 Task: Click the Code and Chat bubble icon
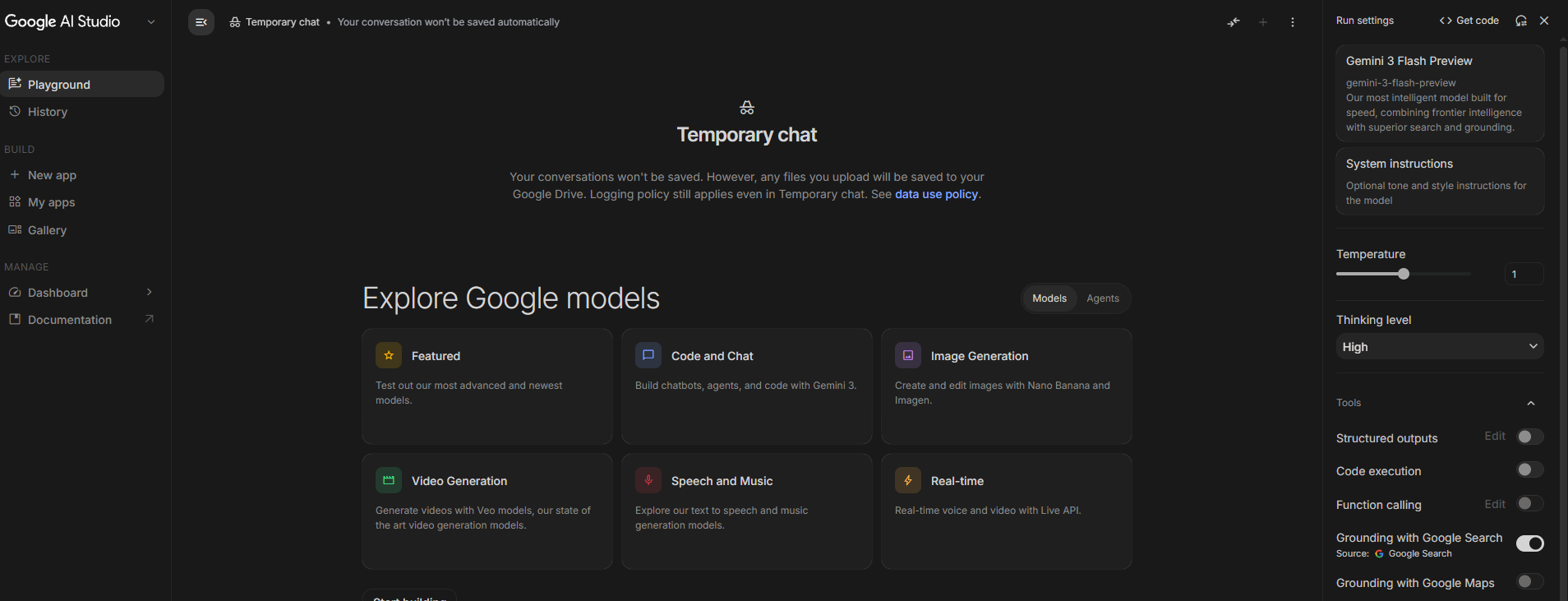point(648,355)
